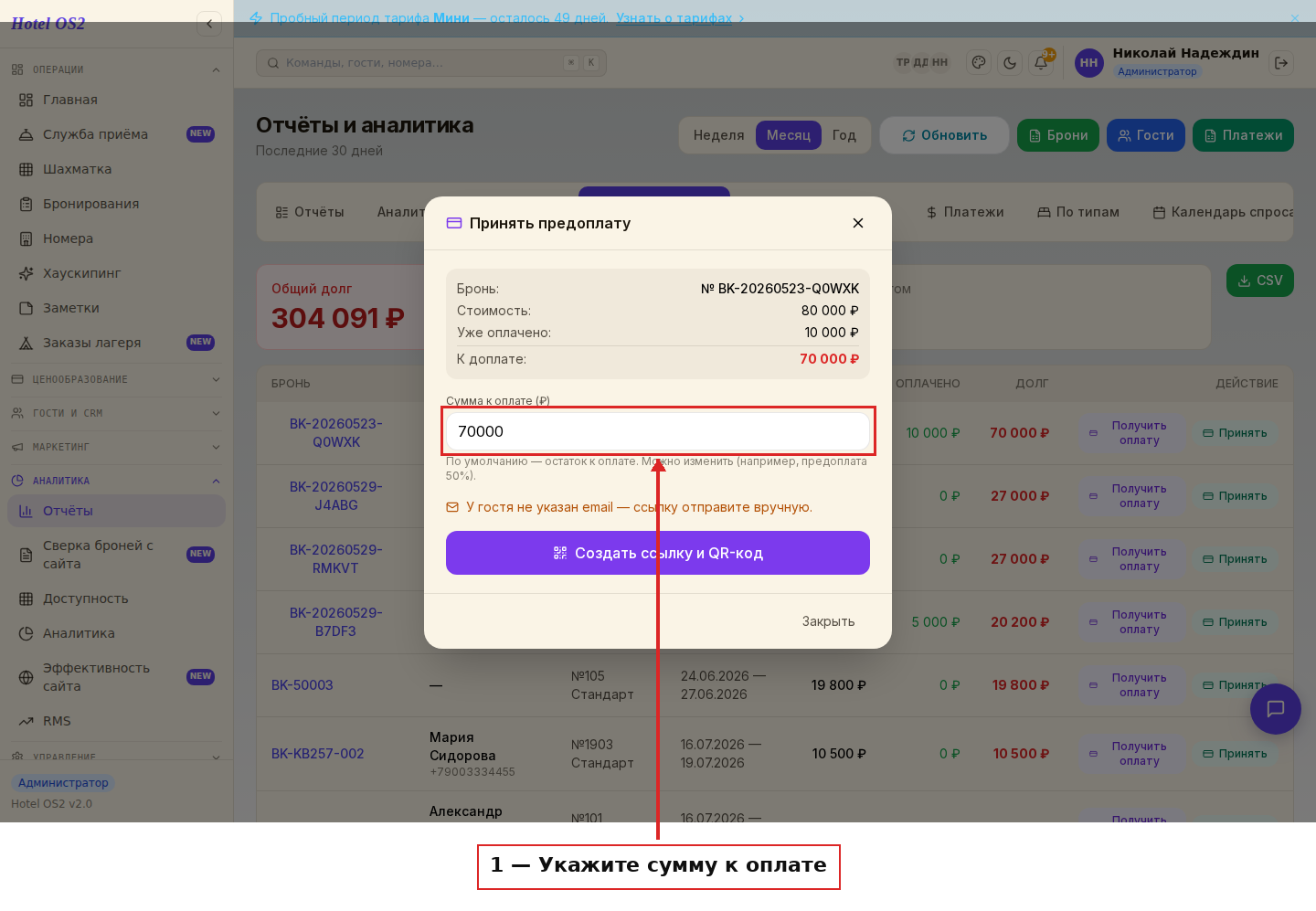Open booking link BK-20260529-B7DF3

tap(336, 622)
